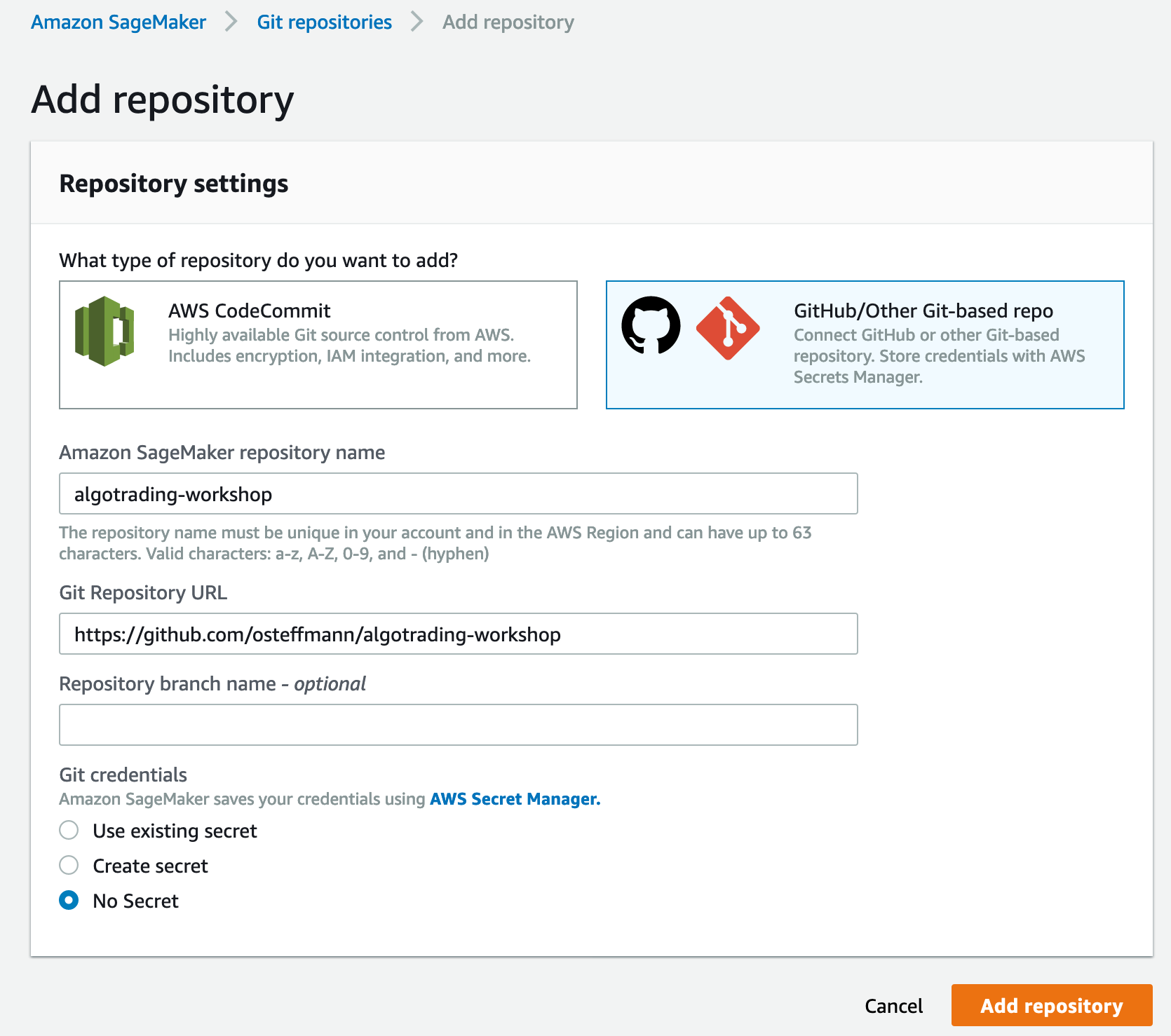The height and width of the screenshot is (1036, 1171).
Task: Click the chevron after Amazon SageMaker breadcrumb
Action: pos(231,22)
